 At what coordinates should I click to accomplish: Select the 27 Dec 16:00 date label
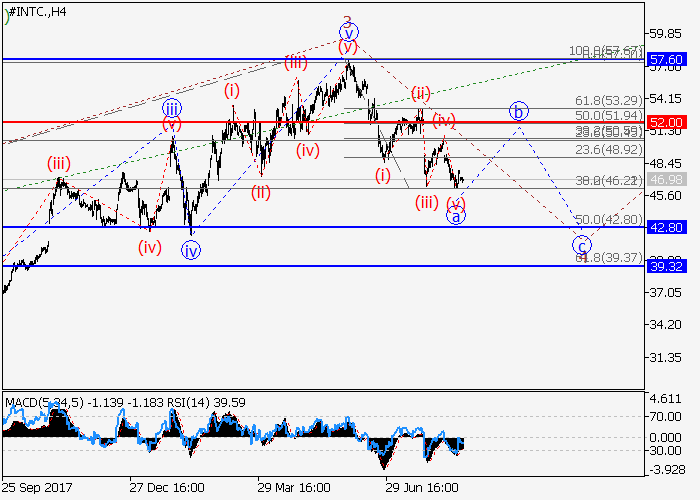[166, 487]
